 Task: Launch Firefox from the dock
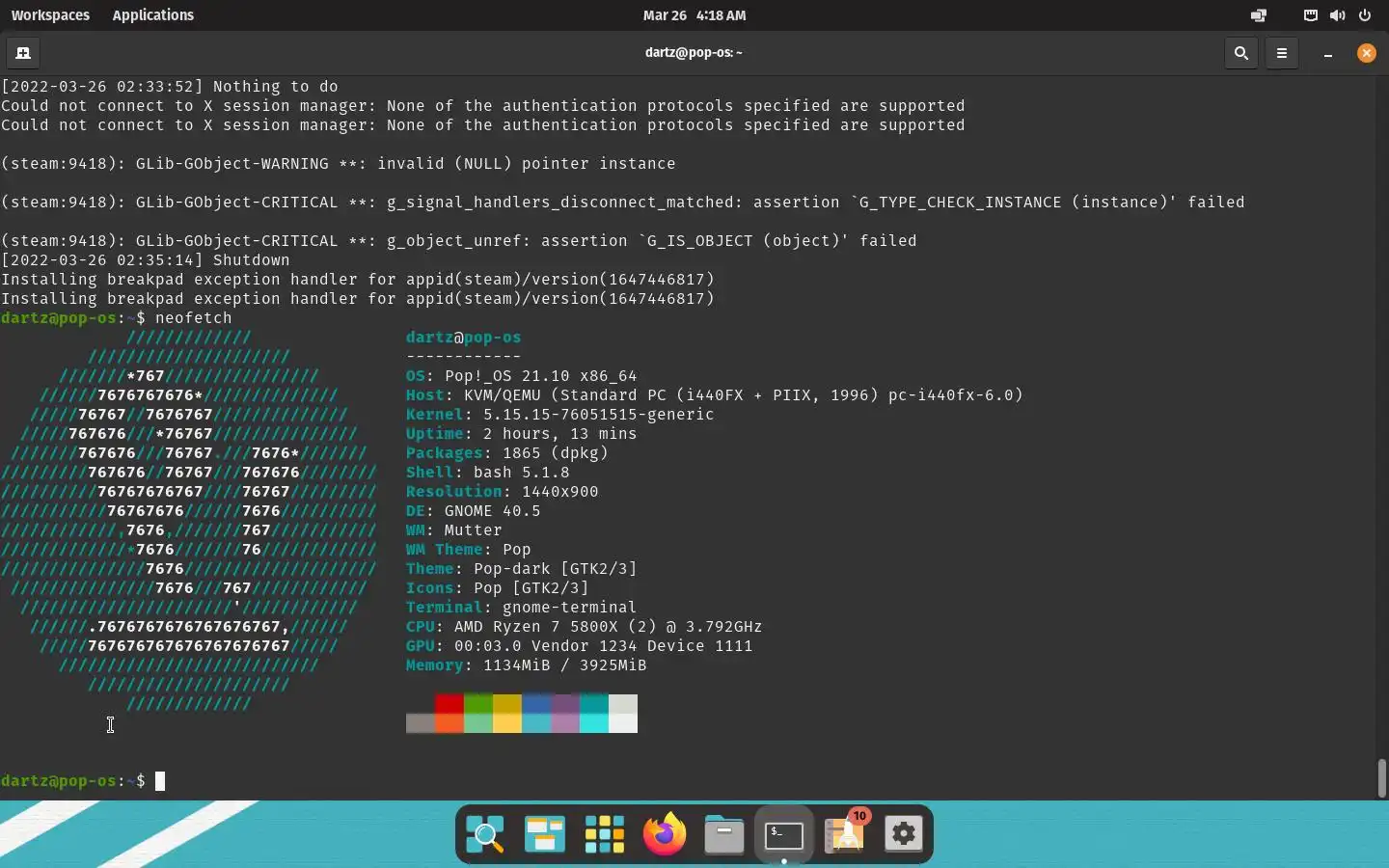coord(665,834)
